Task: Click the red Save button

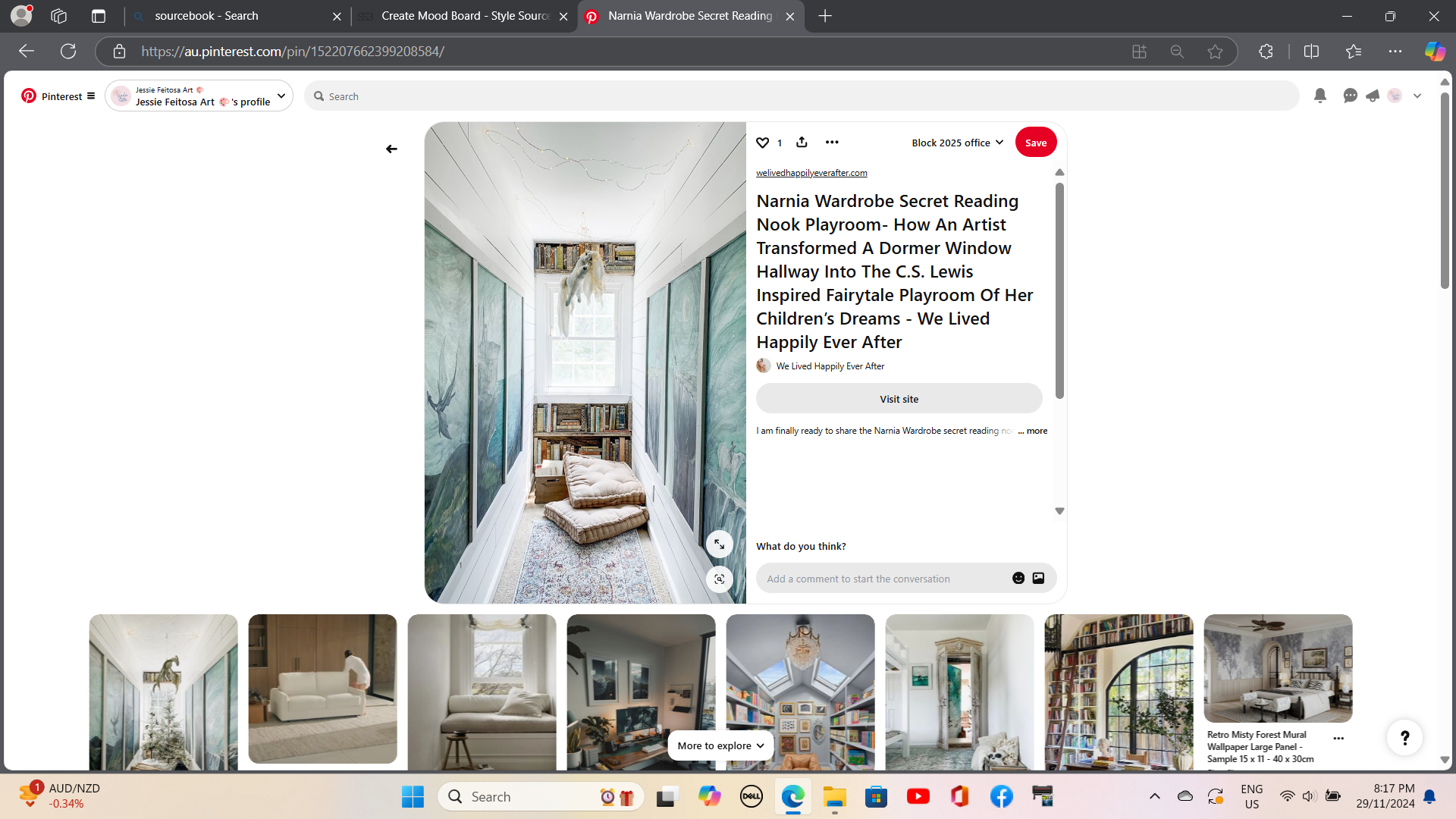Action: [x=1035, y=143]
